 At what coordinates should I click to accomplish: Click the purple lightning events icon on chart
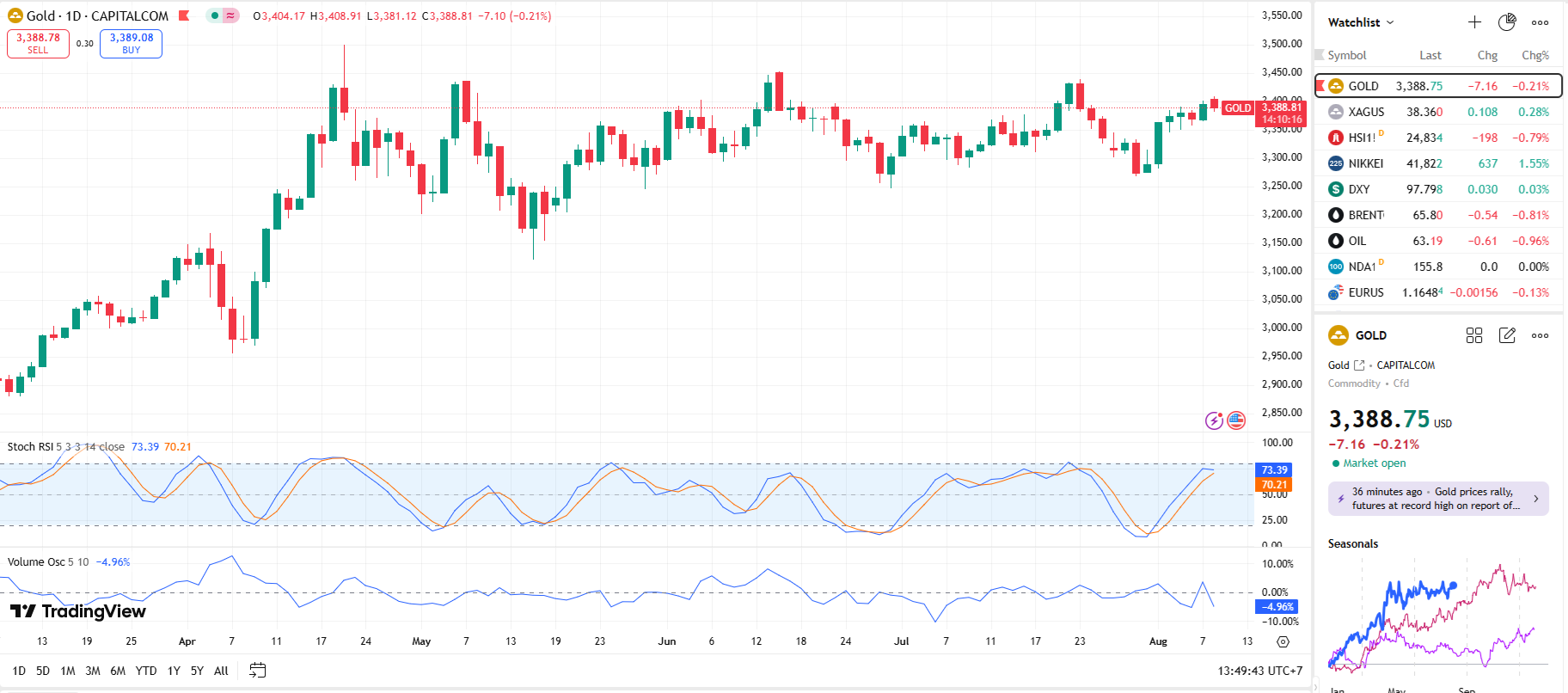(1214, 420)
